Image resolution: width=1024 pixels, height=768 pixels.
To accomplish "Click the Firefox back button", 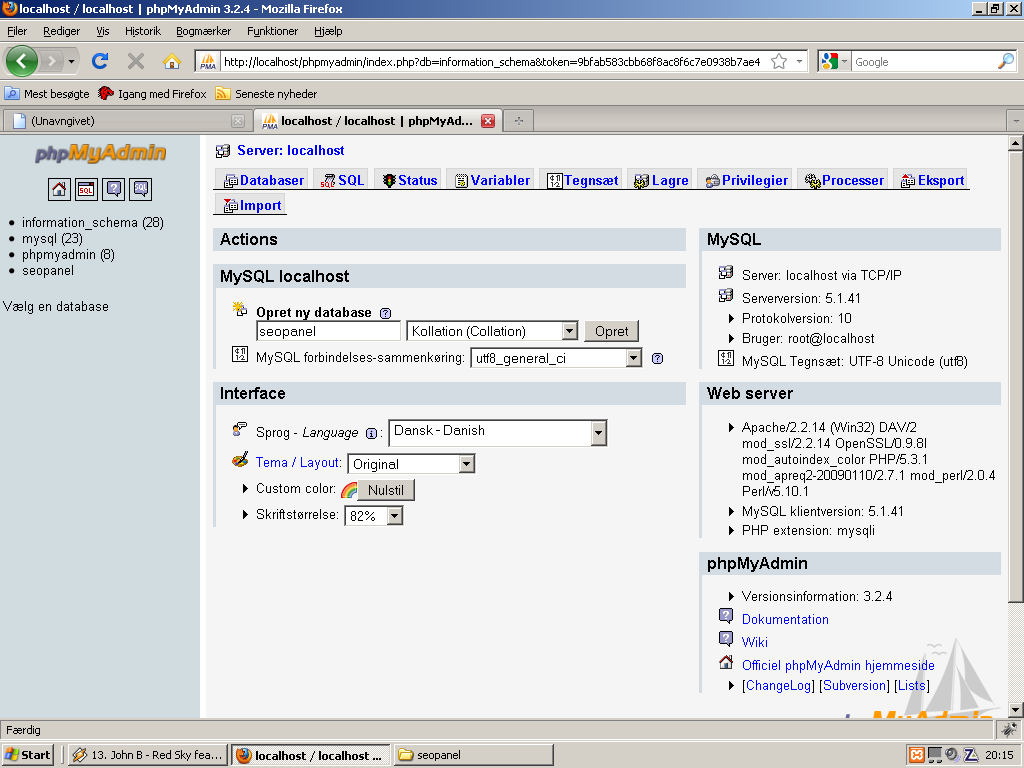I will [22, 61].
